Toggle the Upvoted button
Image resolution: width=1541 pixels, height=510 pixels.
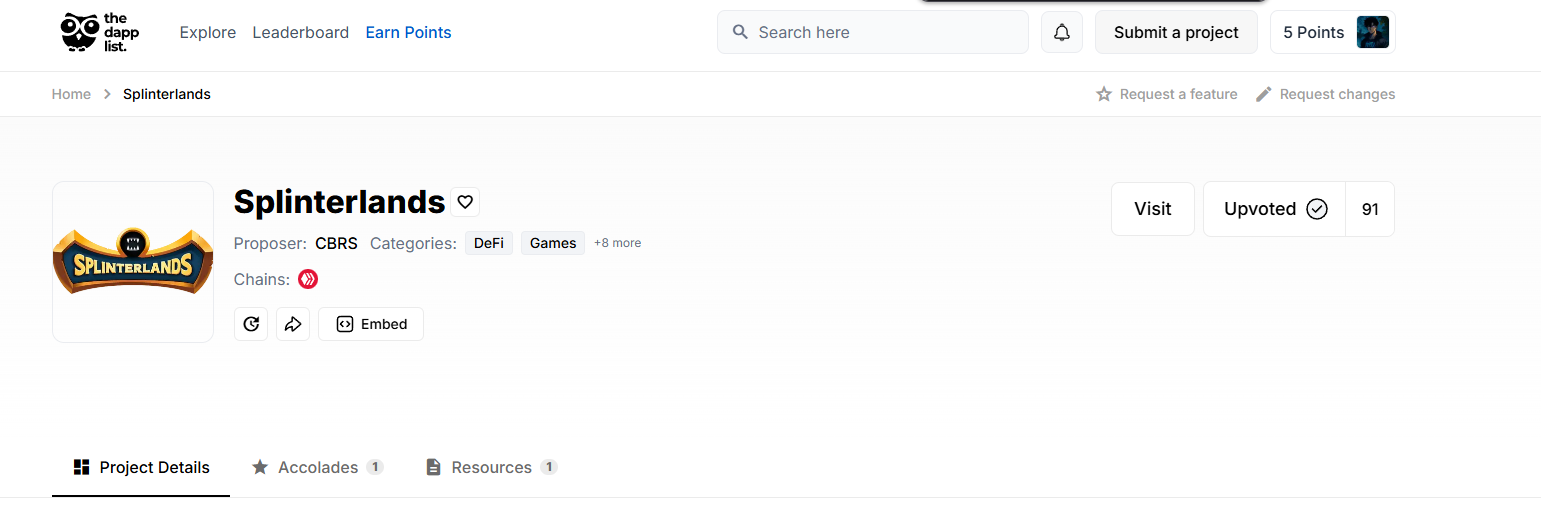pos(1275,209)
